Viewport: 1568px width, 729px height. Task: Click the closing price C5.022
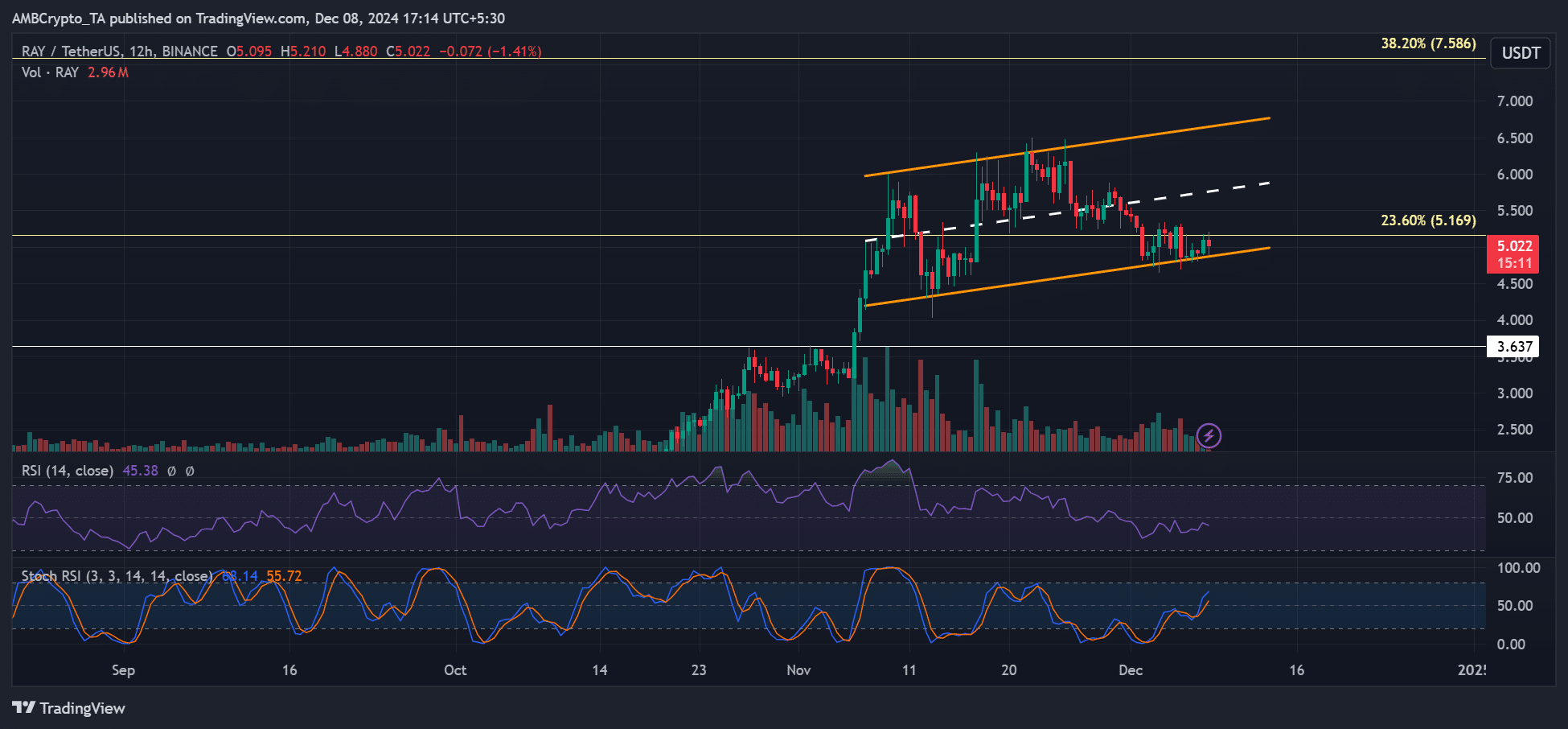click(408, 51)
